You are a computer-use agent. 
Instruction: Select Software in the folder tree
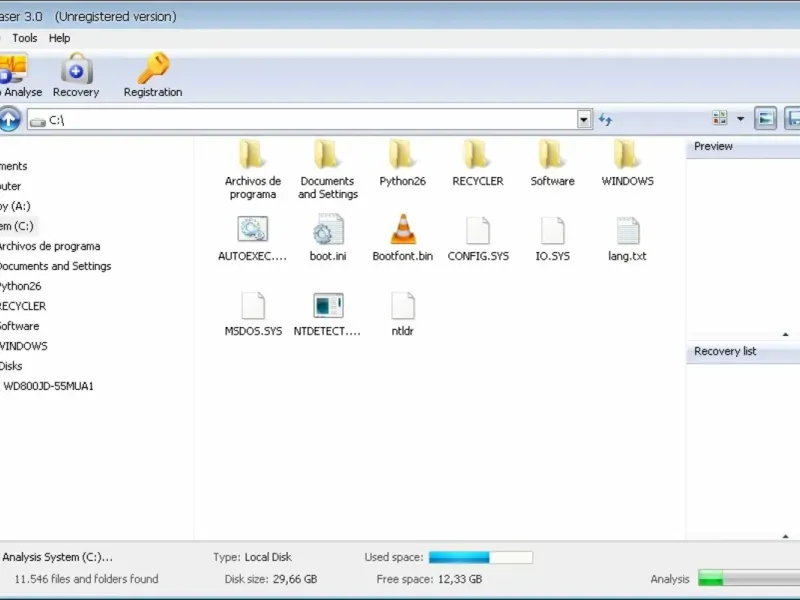click(19, 326)
